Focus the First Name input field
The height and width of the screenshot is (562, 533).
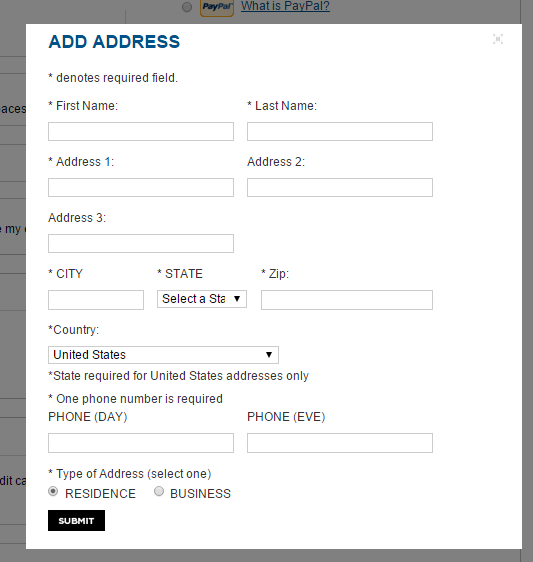[141, 132]
